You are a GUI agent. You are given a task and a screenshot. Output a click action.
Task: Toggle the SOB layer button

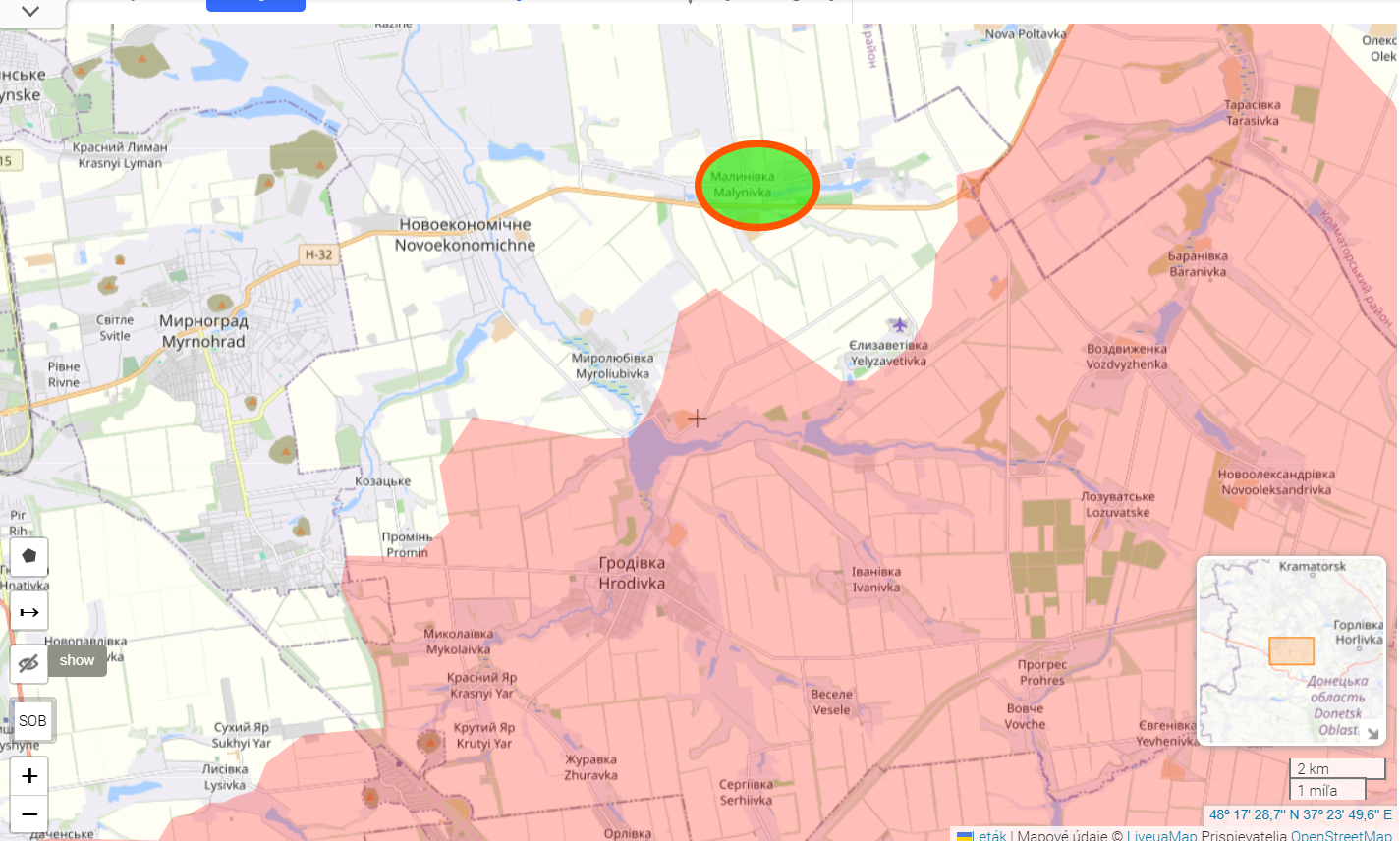tap(32, 720)
